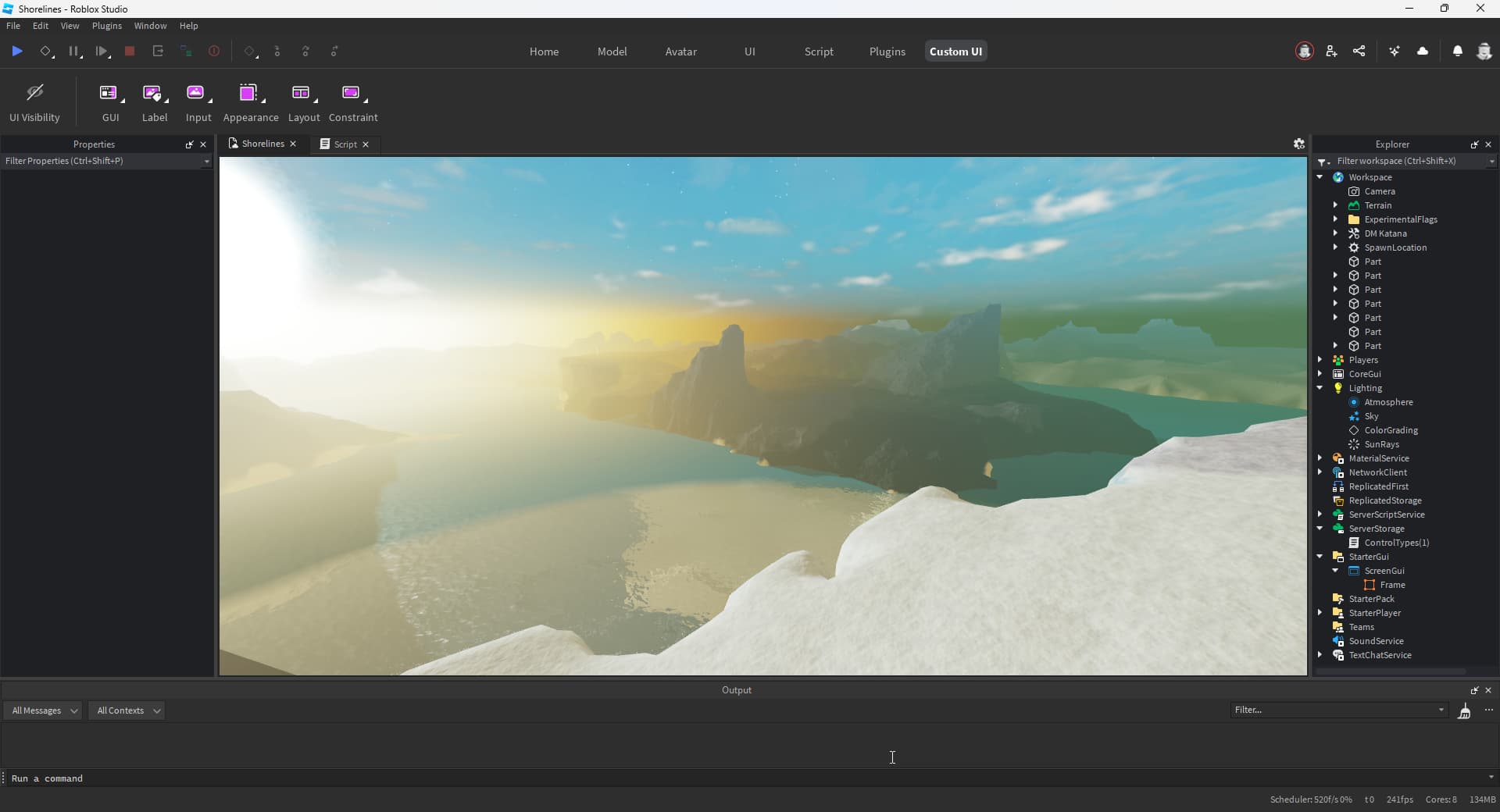
Task: Switch to the Script ribbon tab
Action: click(x=819, y=51)
